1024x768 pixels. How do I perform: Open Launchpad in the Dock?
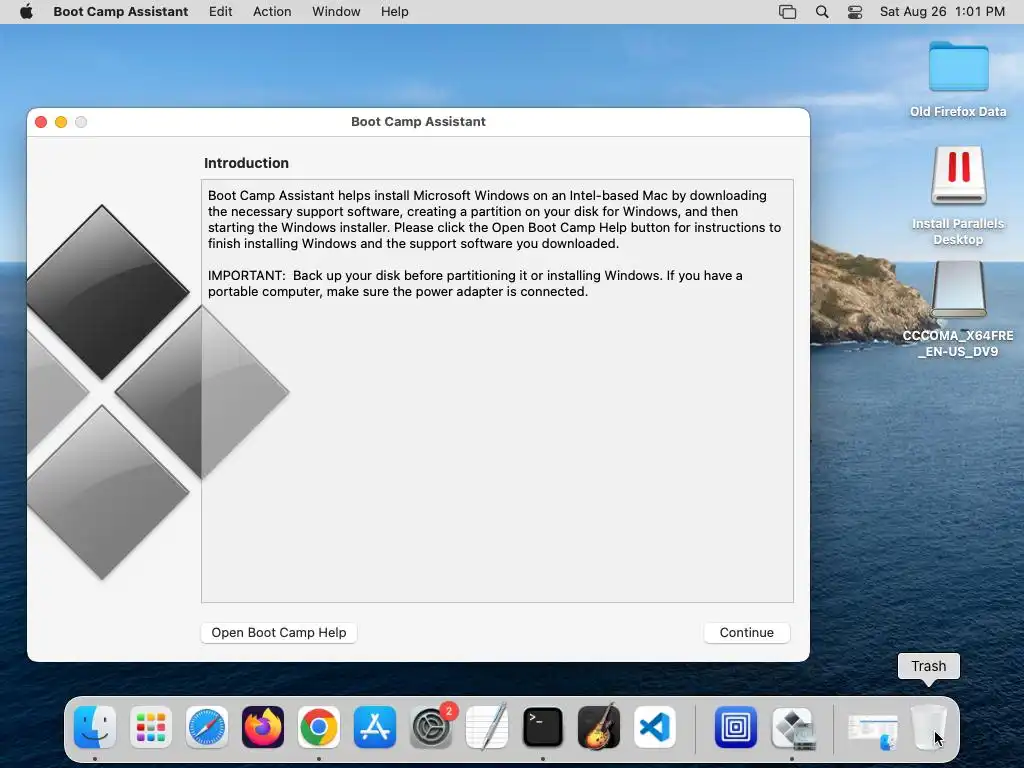coord(151,727)
